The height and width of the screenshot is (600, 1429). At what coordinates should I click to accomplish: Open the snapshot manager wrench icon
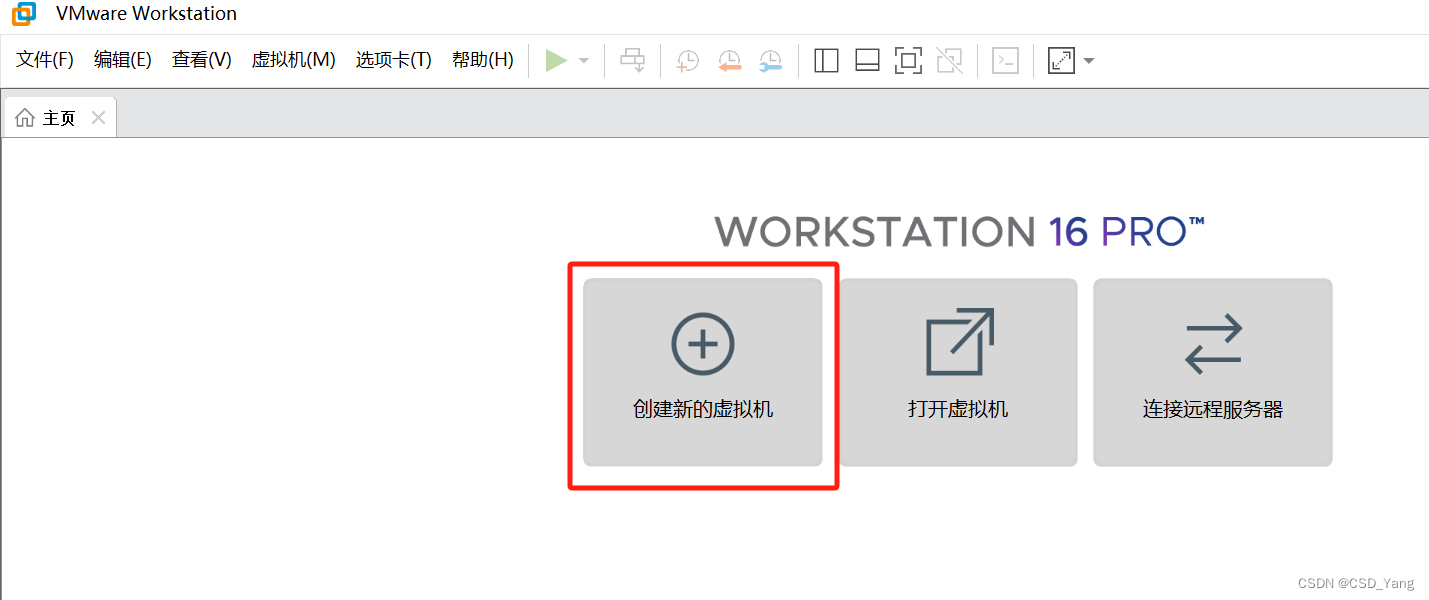771,61
